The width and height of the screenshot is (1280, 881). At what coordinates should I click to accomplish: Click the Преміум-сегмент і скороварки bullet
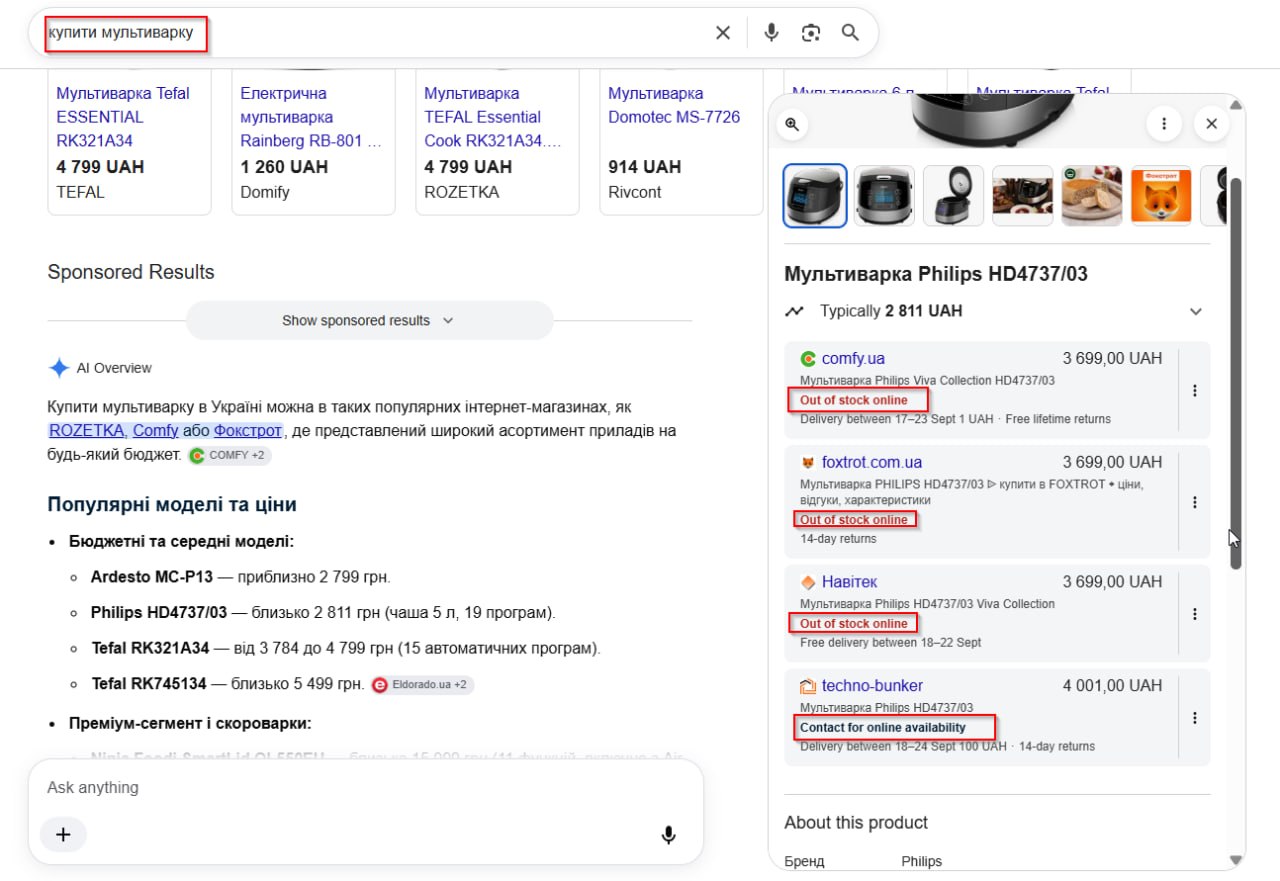pos(190,723)
